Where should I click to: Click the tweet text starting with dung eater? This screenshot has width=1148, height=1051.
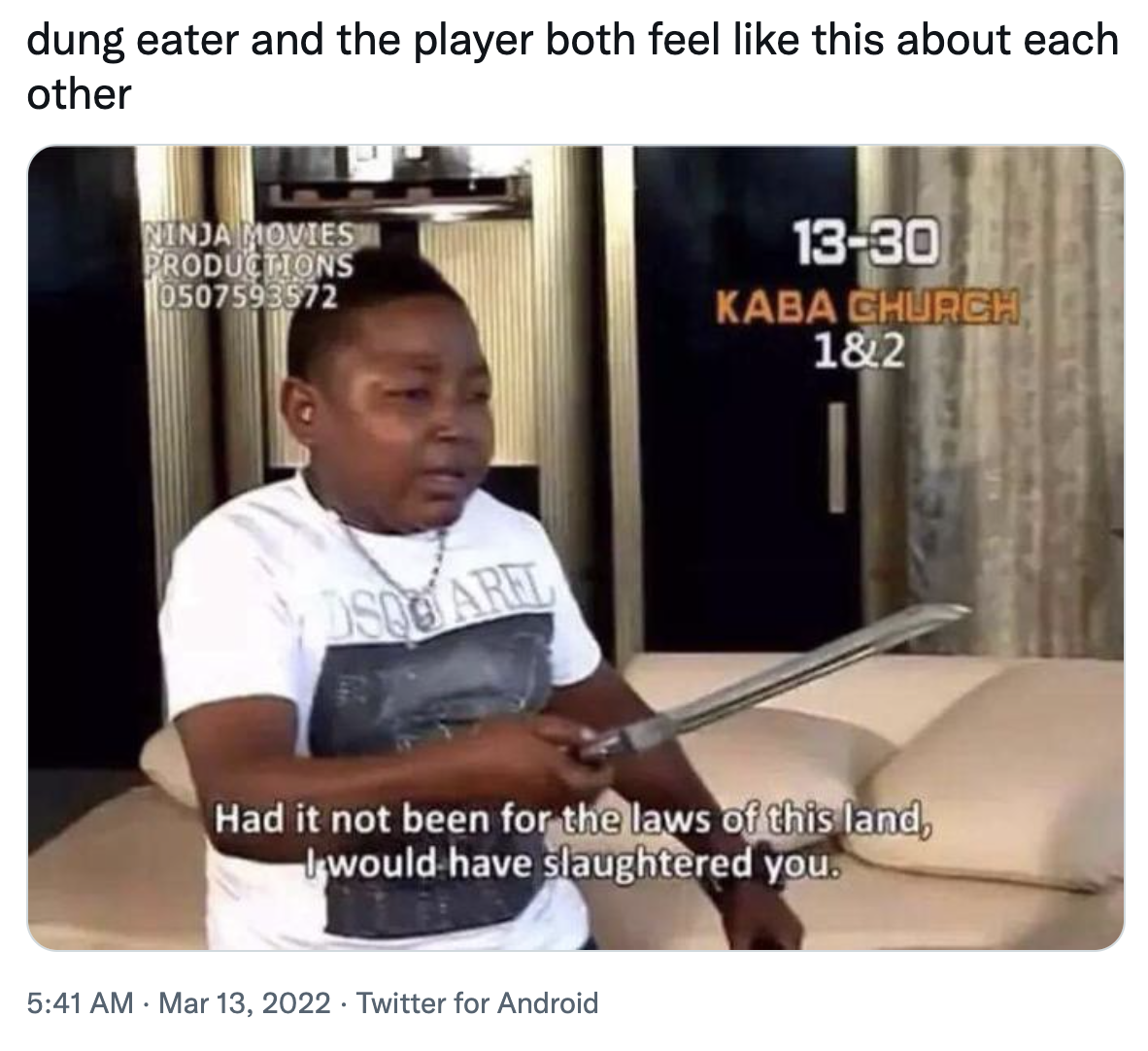tap(572, 66)
